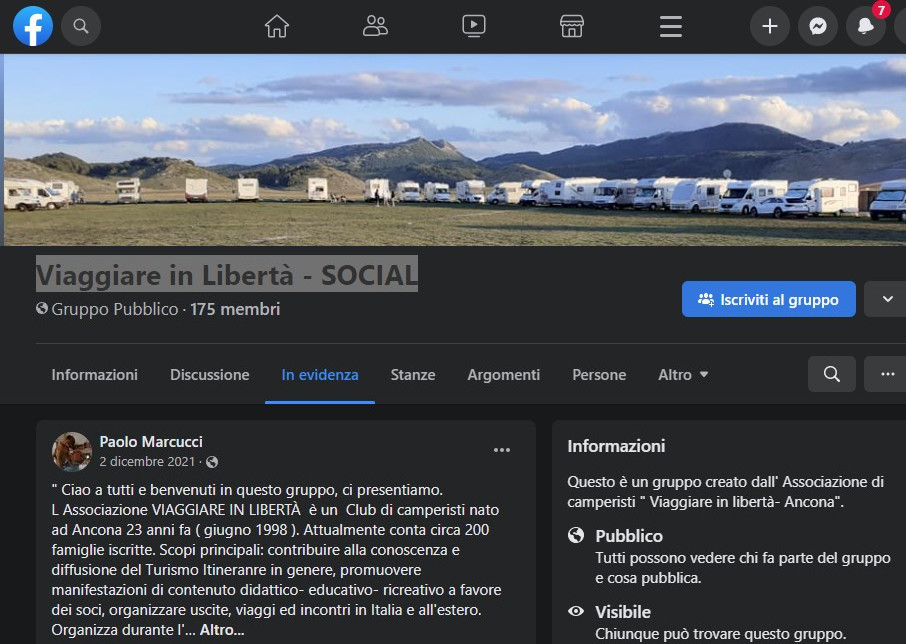The image size is (906, 644).
Task: Click the group search magnifier button
Action: coord(831,374)
